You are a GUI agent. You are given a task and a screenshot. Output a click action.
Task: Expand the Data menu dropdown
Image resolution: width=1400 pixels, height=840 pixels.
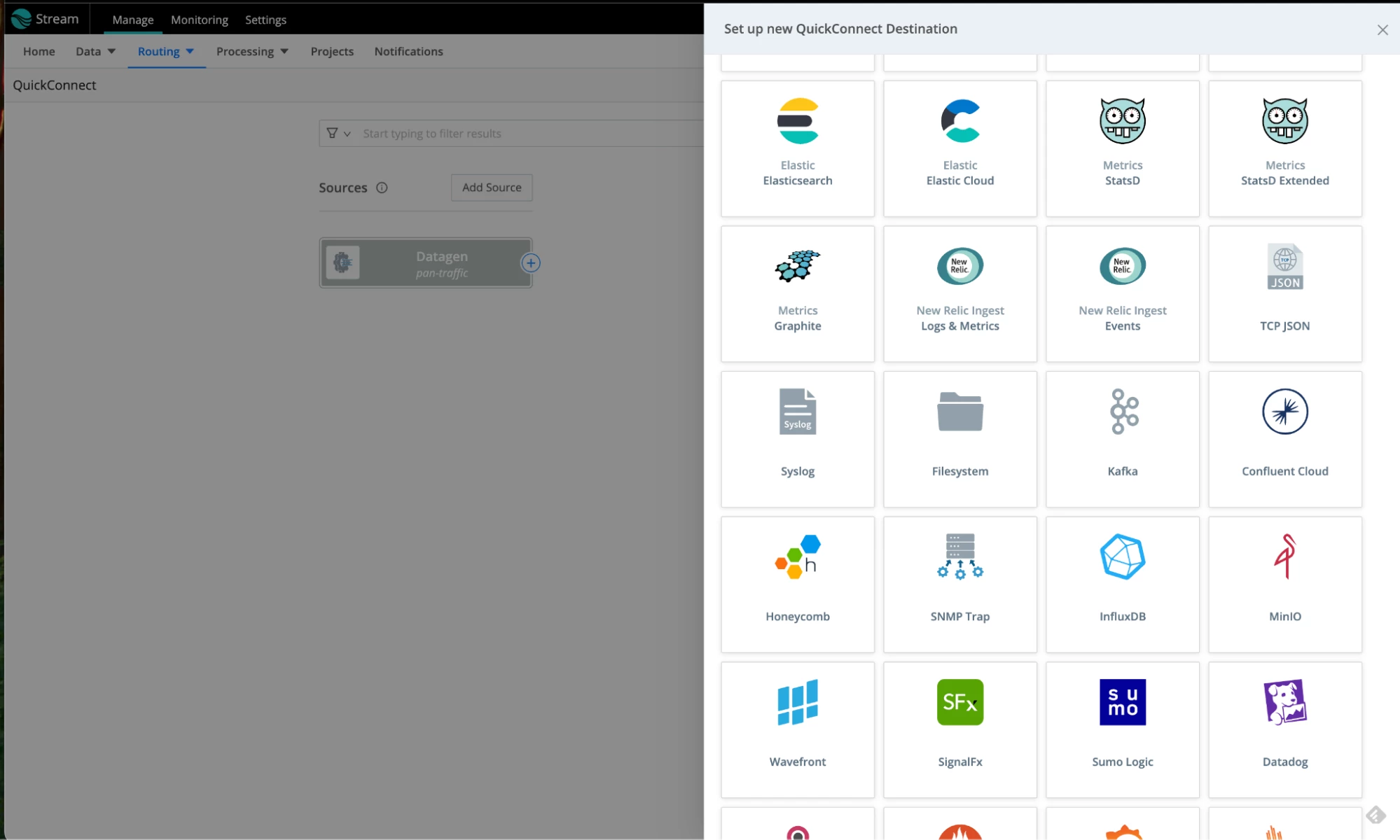click(x=95, y=51)
